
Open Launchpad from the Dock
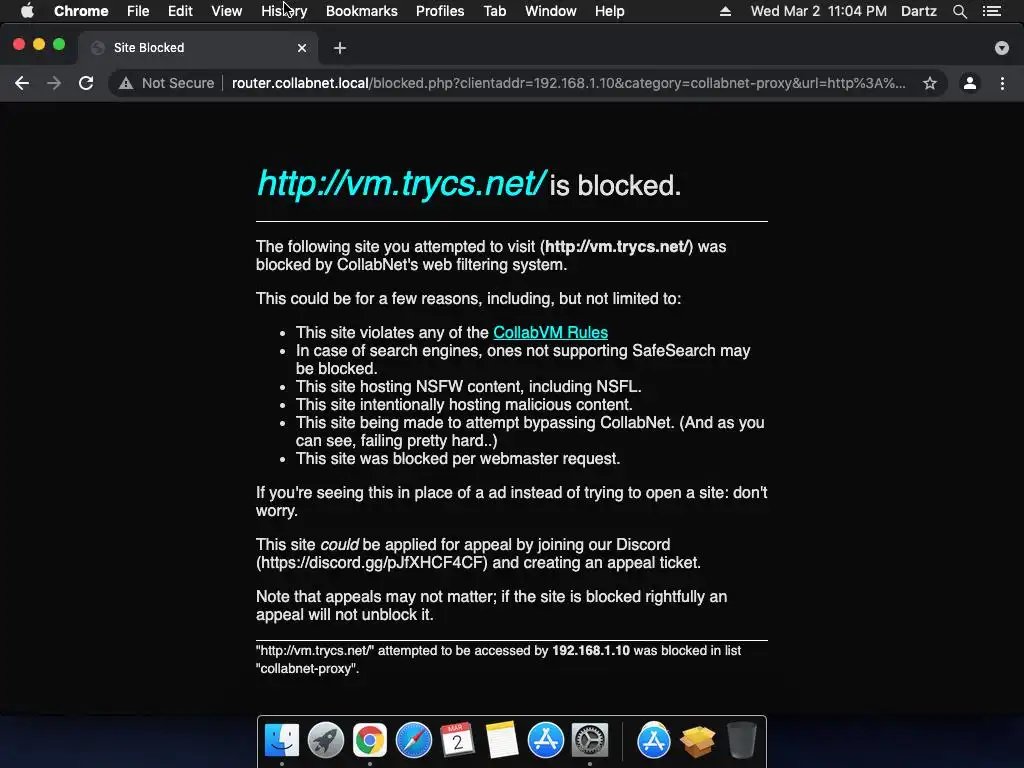coord(325,740)
